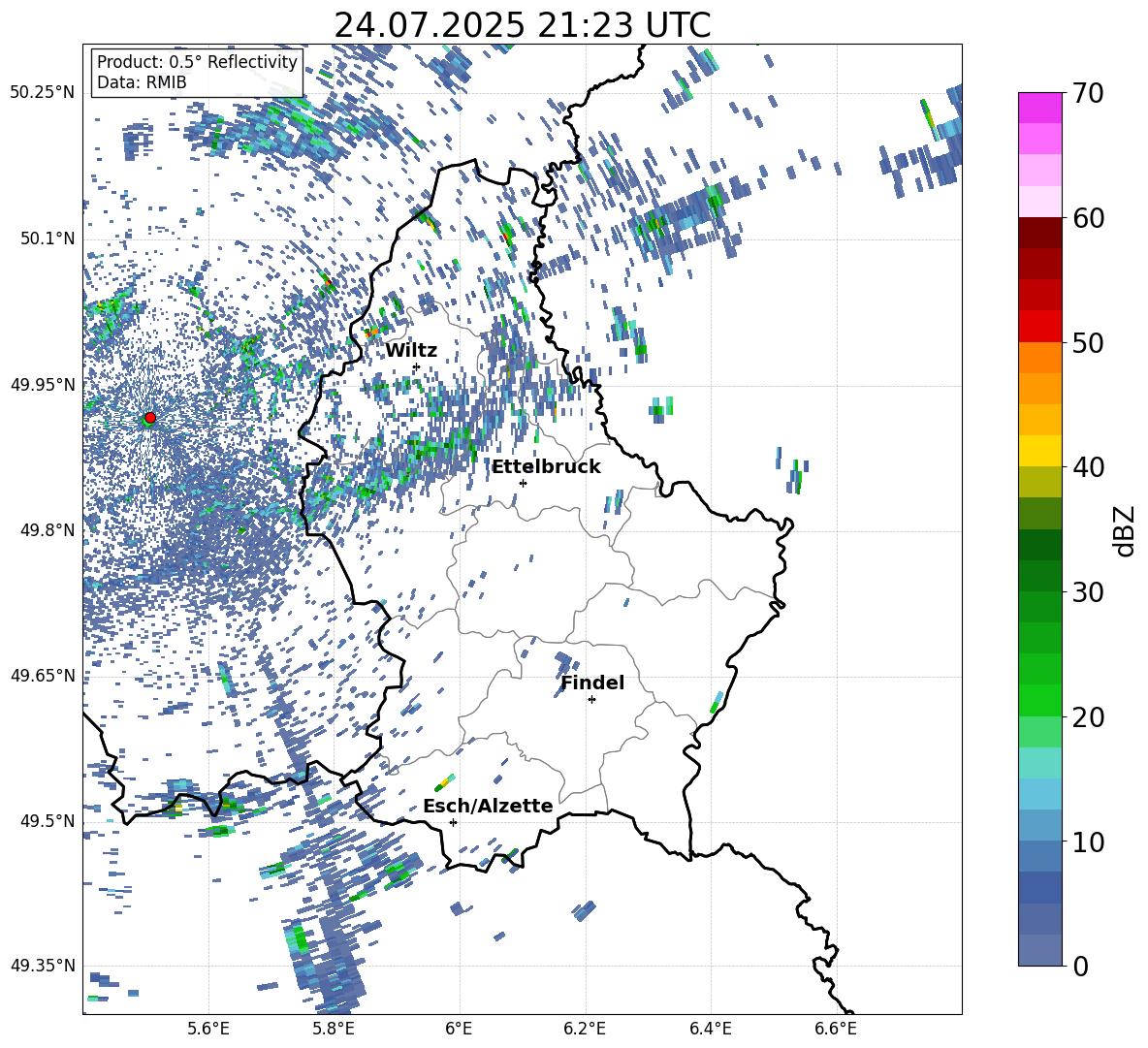The width and height of the screenshot is (1148, 1048).
Task: Click the yellow-green echo above Esch/Alzette
Action: (x=445, y=782)
